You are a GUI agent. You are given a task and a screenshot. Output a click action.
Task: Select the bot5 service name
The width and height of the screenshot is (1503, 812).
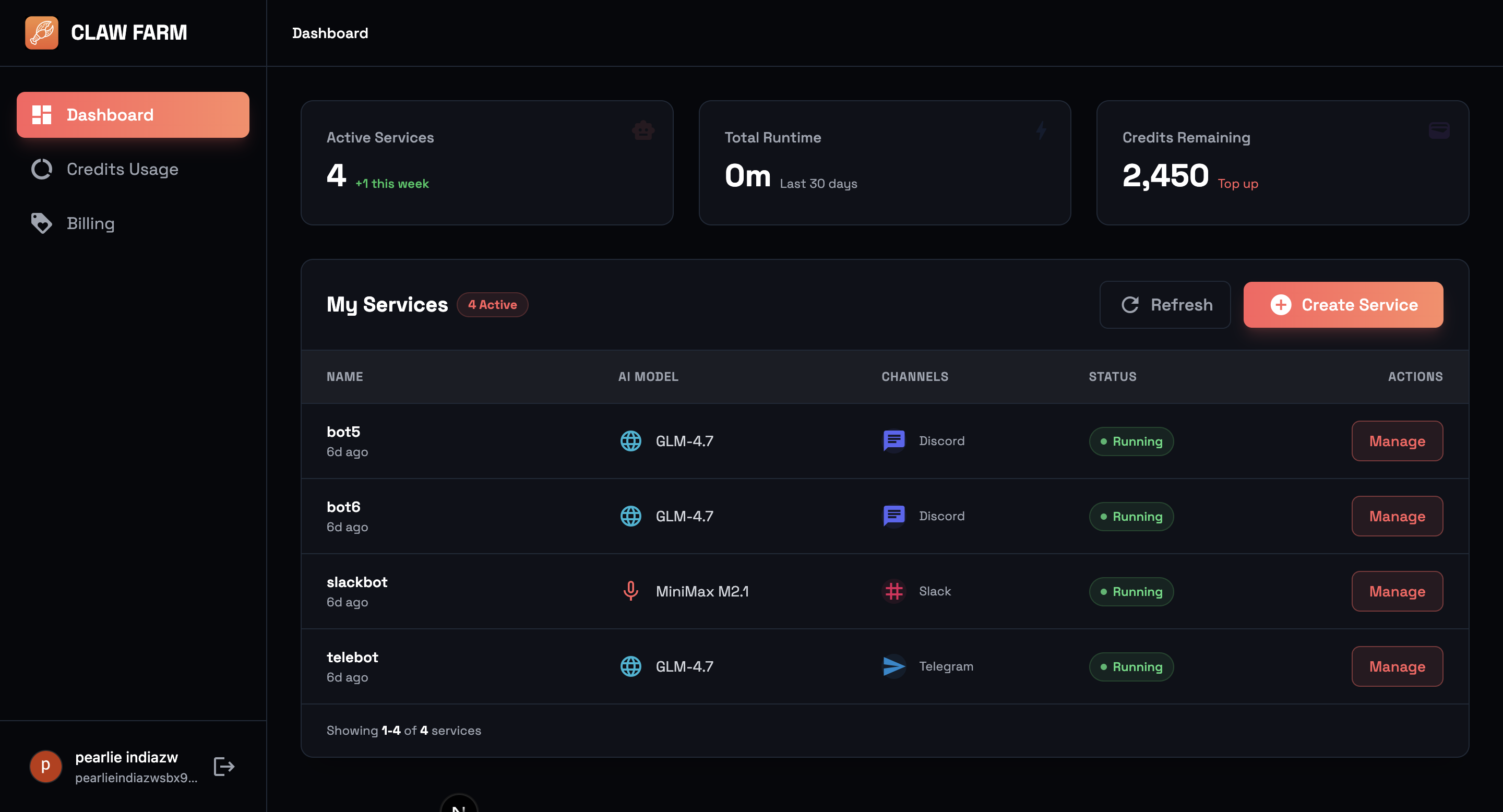click(x=344, y=432)
